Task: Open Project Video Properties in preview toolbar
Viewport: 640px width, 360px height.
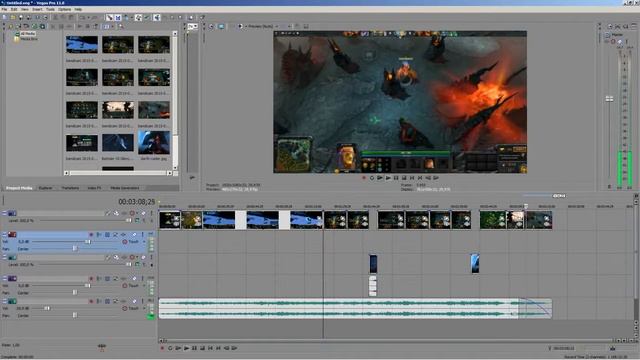Action: point(211,27)
